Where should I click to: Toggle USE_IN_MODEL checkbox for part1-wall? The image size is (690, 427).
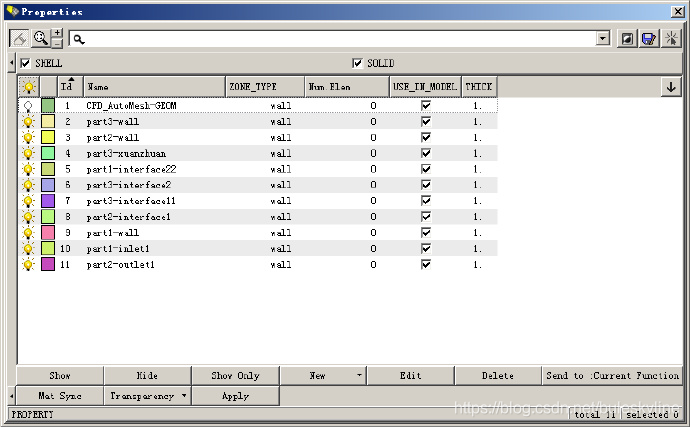426,233
